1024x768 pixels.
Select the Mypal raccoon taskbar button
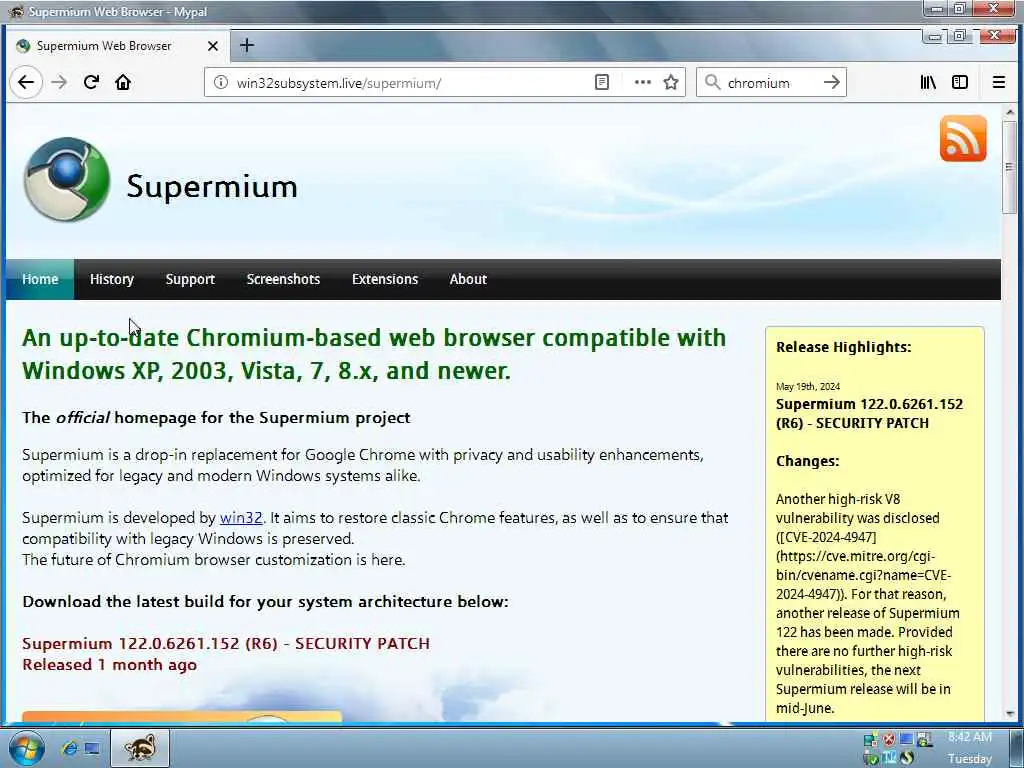tap(140, 748)
